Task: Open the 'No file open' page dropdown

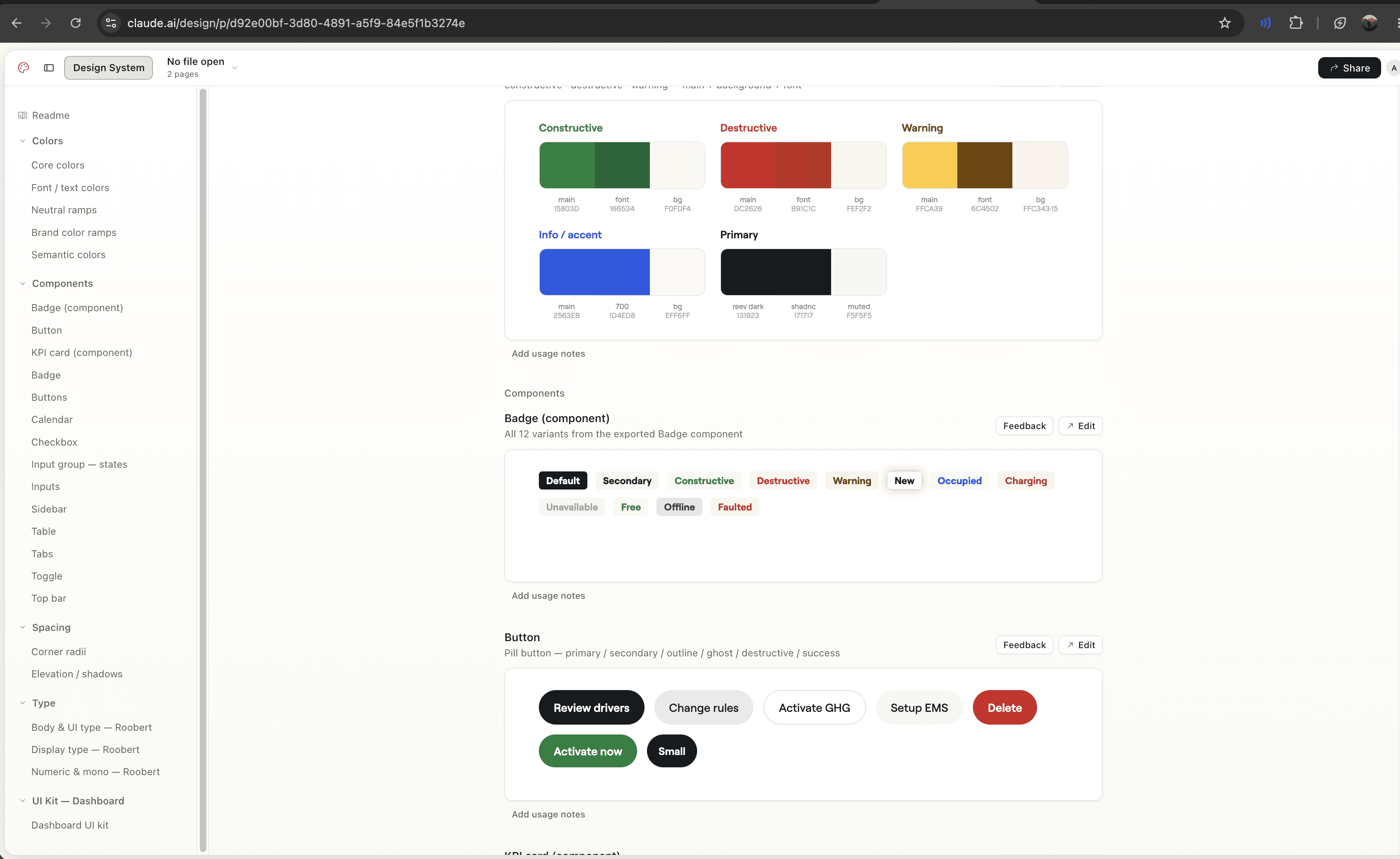Action: click(x=202, y=67)
